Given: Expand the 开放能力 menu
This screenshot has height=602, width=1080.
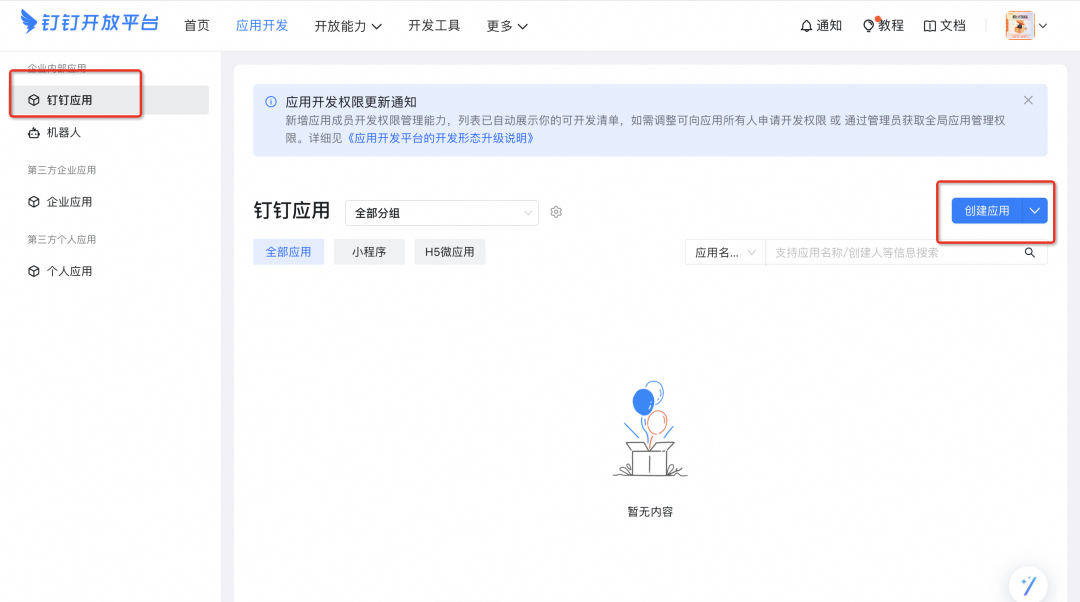Looking at the screenshot, I should pyautogui.click(x=348, y=26).
